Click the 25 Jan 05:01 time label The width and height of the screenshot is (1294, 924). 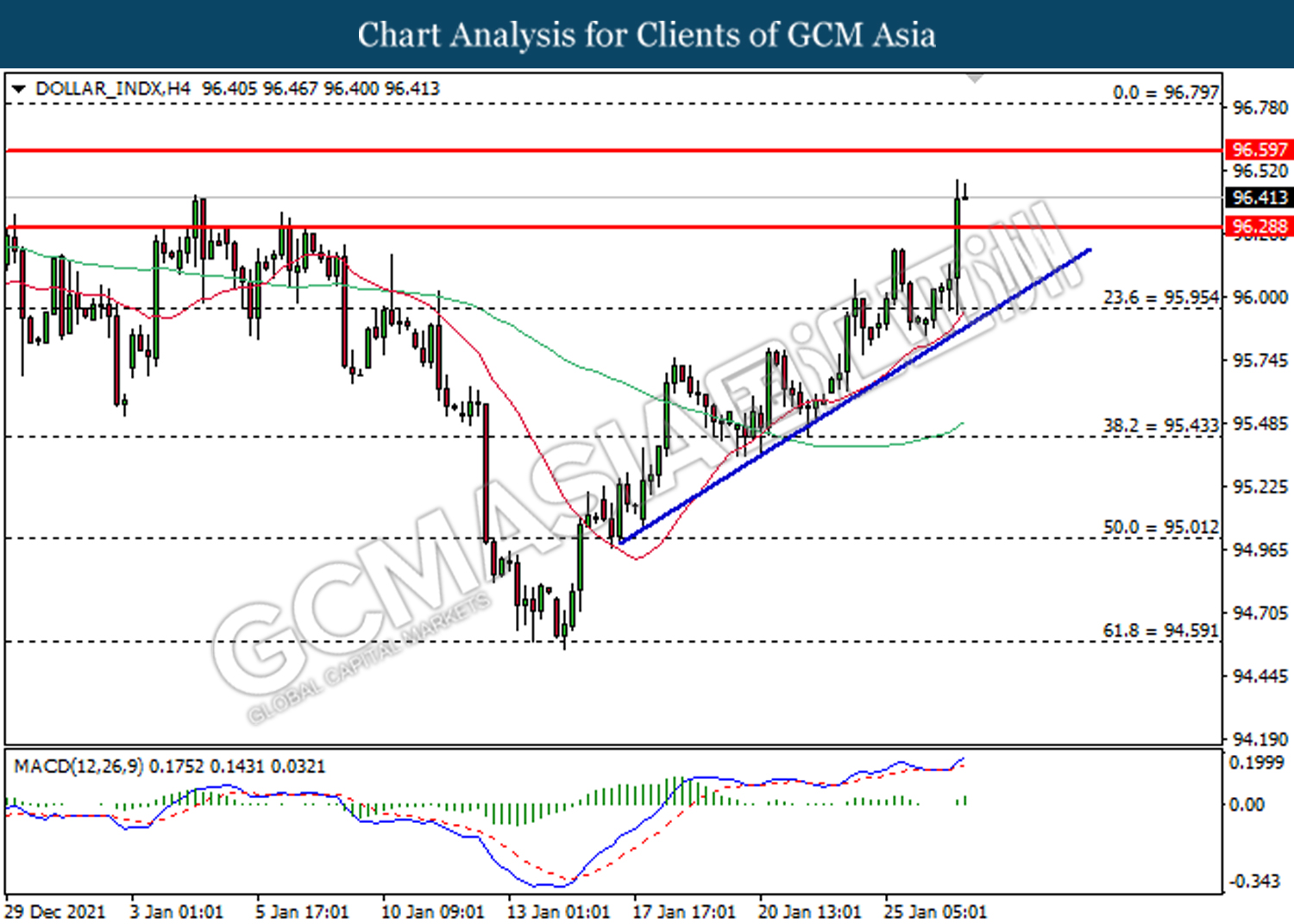coord(936,912)
